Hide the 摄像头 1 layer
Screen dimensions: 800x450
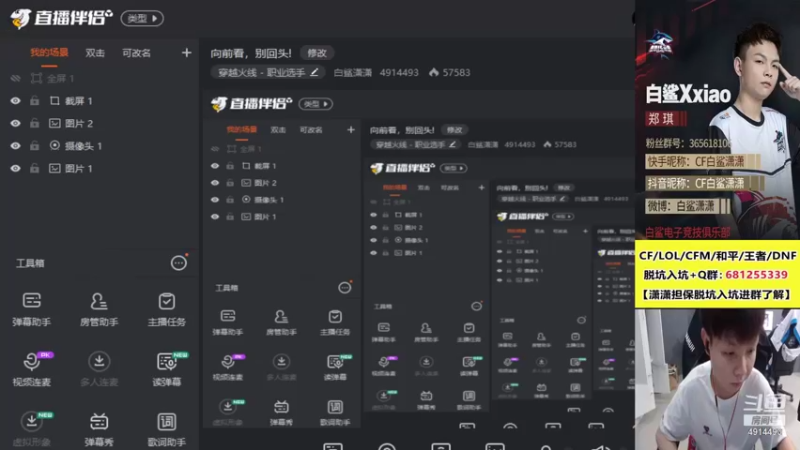click(x=15, y=146)
